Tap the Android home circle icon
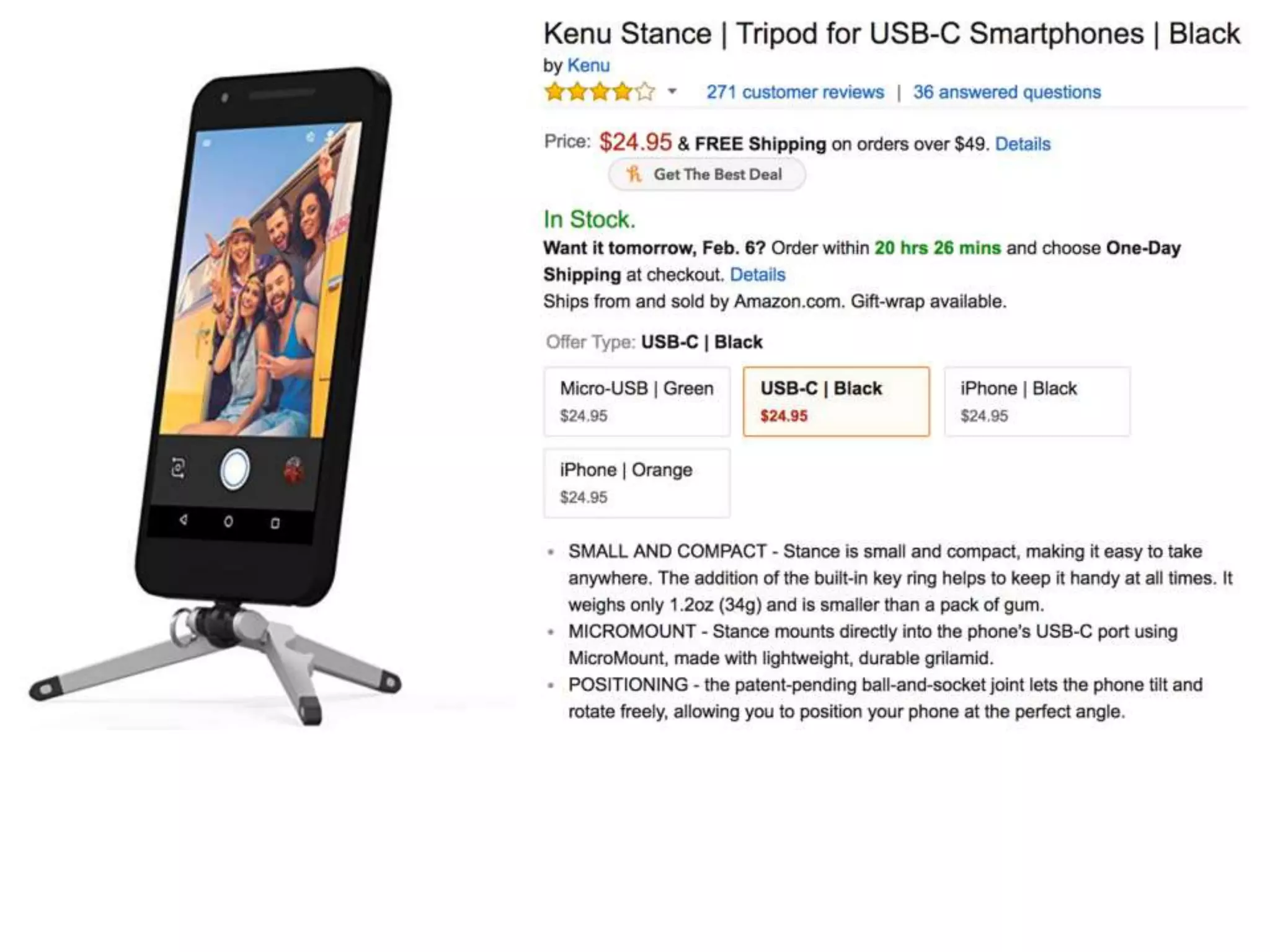This screenshot has height=952, width=1270. coord(228,521)
